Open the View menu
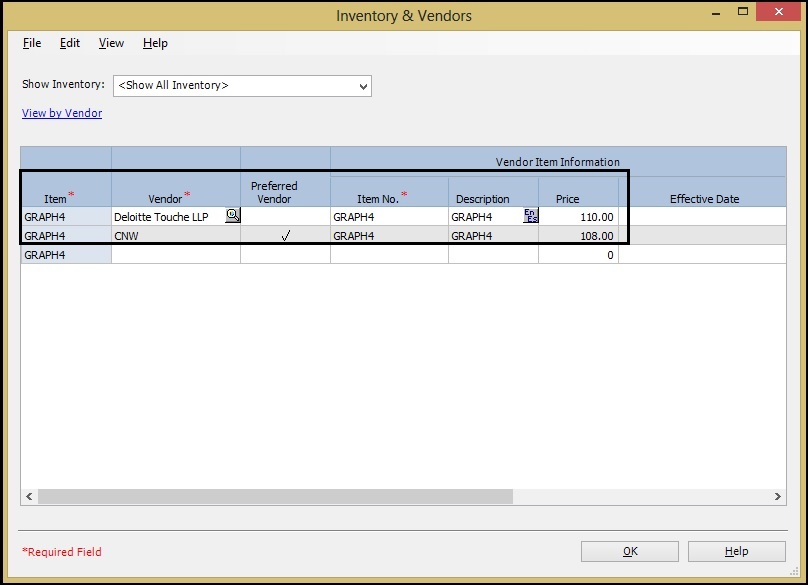The image size is (808, 585). pyautogui.click(x=111, y=43)
